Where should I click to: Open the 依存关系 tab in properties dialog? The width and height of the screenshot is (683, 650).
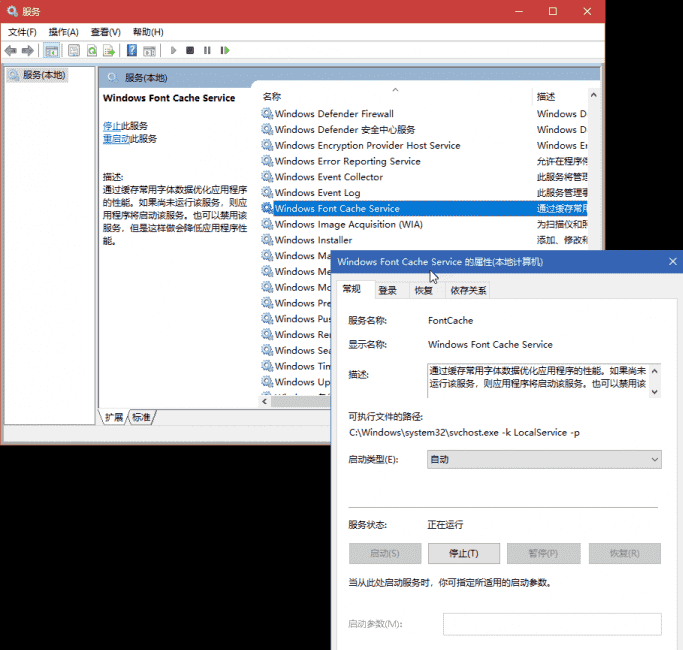[x=468, y=291]
